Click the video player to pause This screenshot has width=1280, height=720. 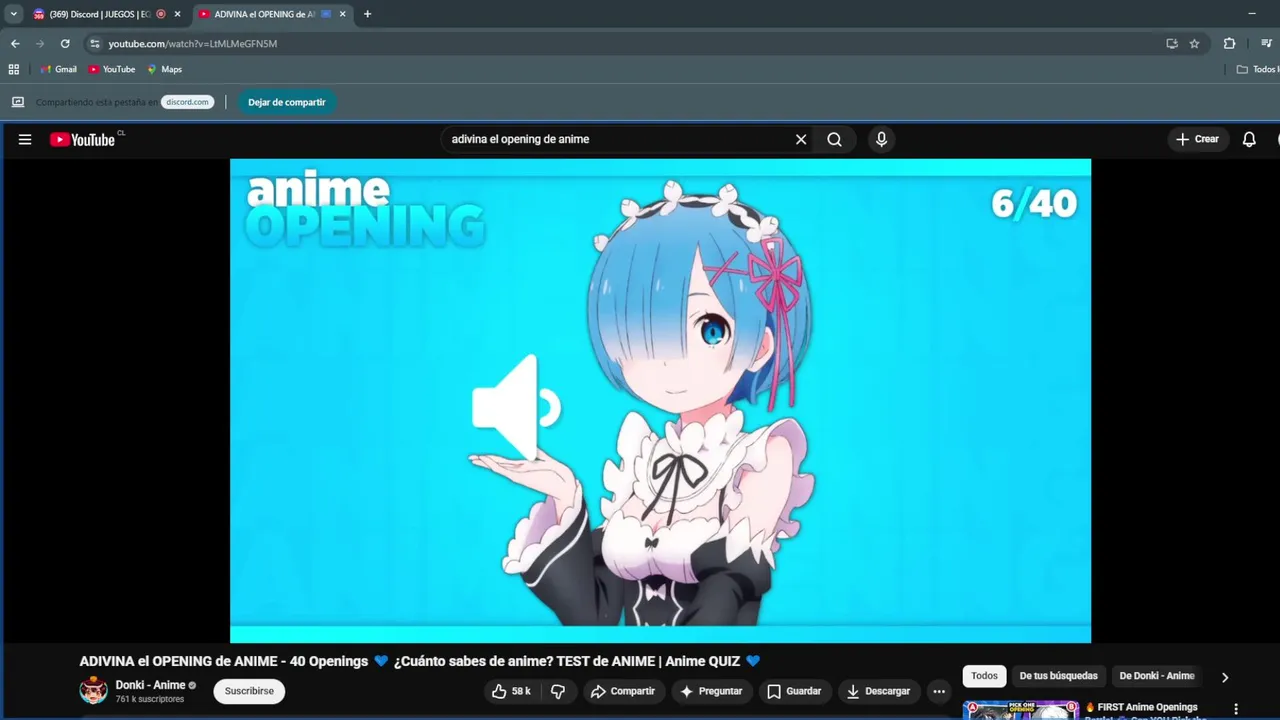660,400
